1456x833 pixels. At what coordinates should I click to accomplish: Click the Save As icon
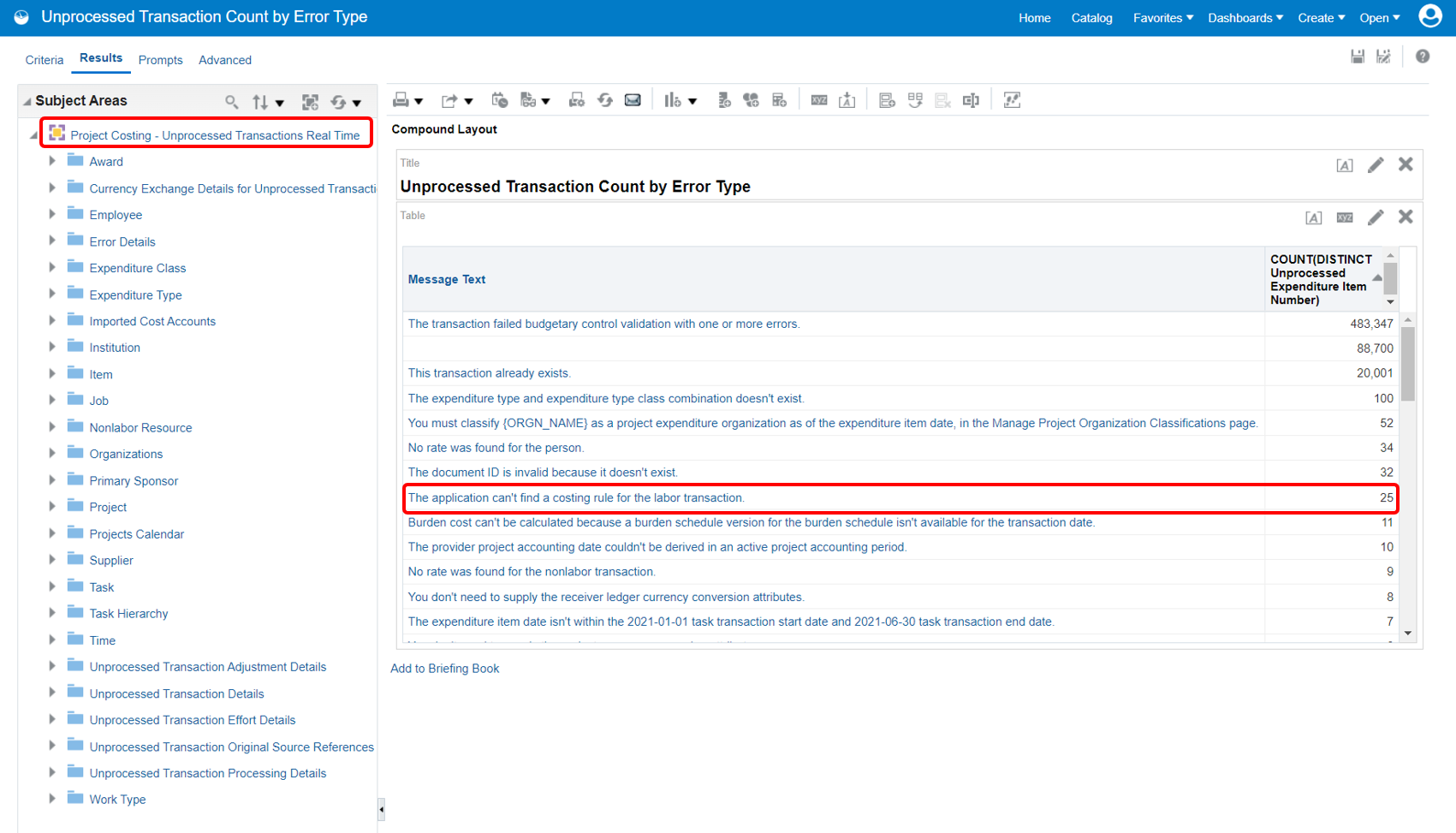point(1383,57)
